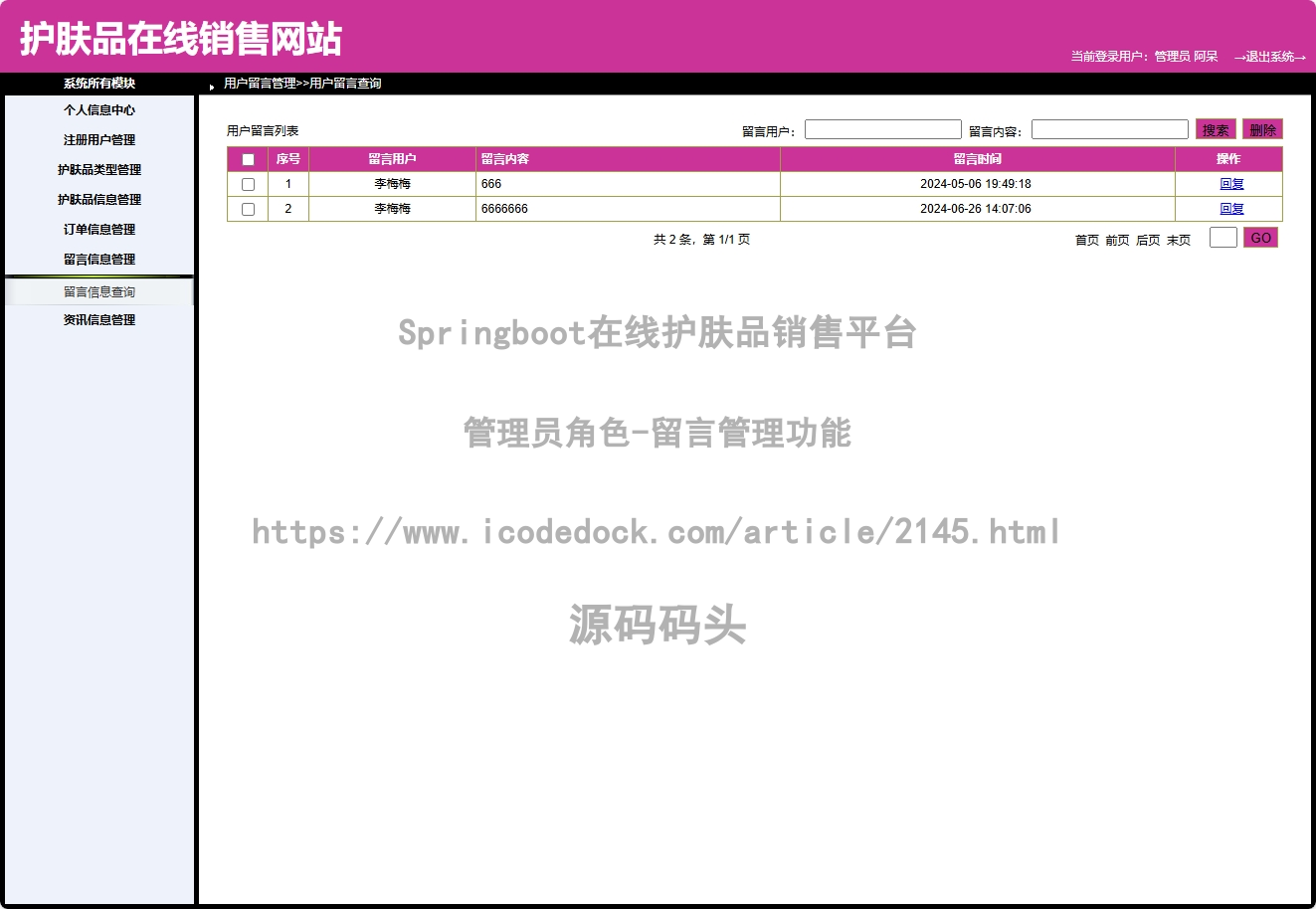Click the 留言用户 column header
The height and width of the screenshot is (909, 1316).
(392, 159)
